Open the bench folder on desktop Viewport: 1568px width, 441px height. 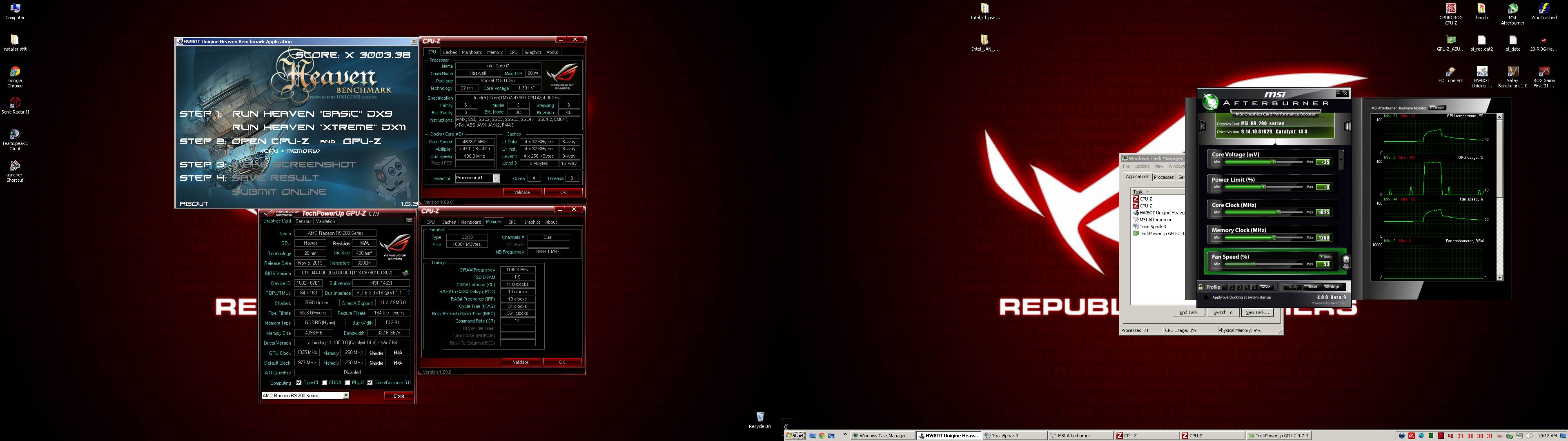click(1481, 11)
